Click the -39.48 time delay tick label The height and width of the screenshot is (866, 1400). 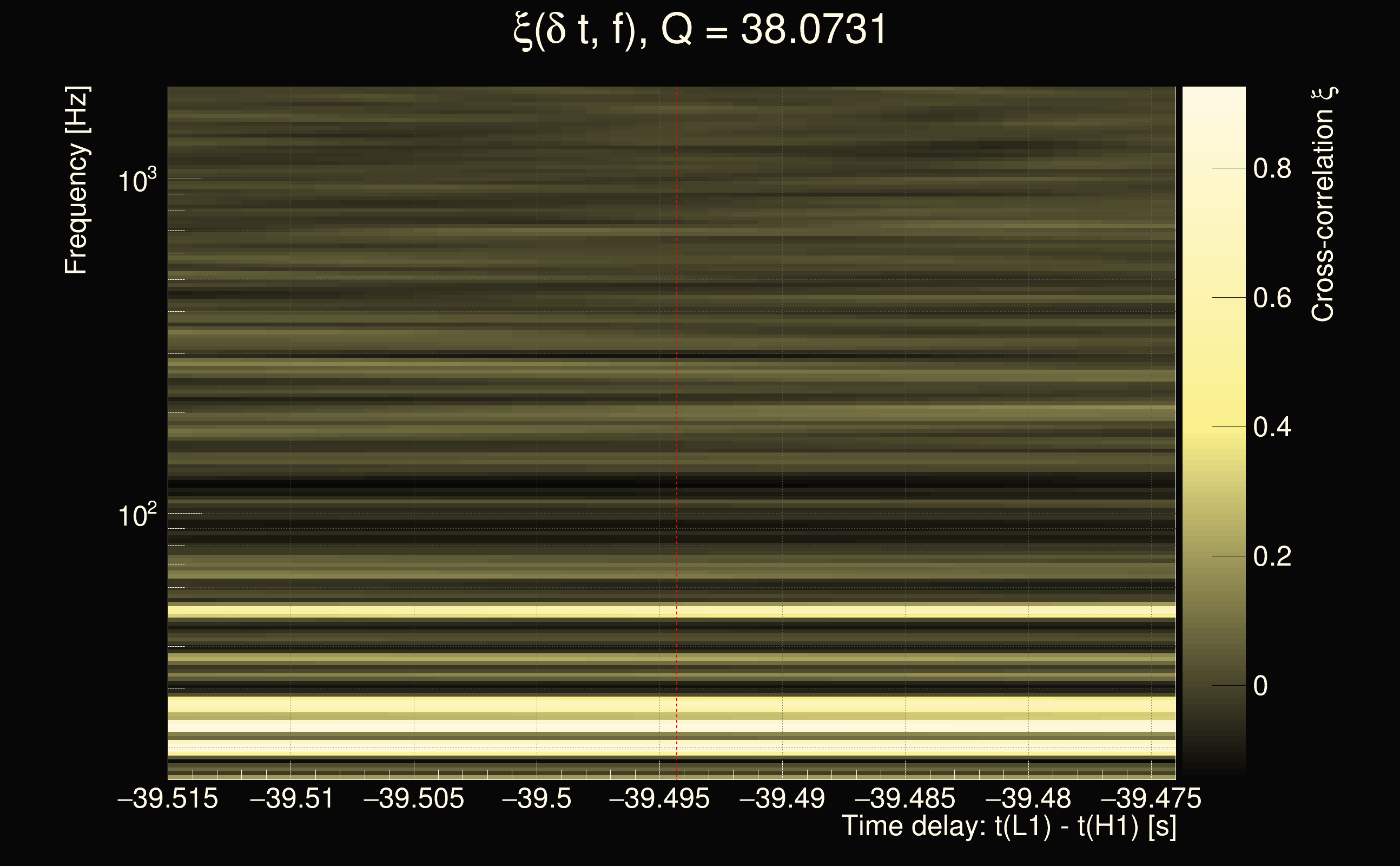tap(1028, 799)
